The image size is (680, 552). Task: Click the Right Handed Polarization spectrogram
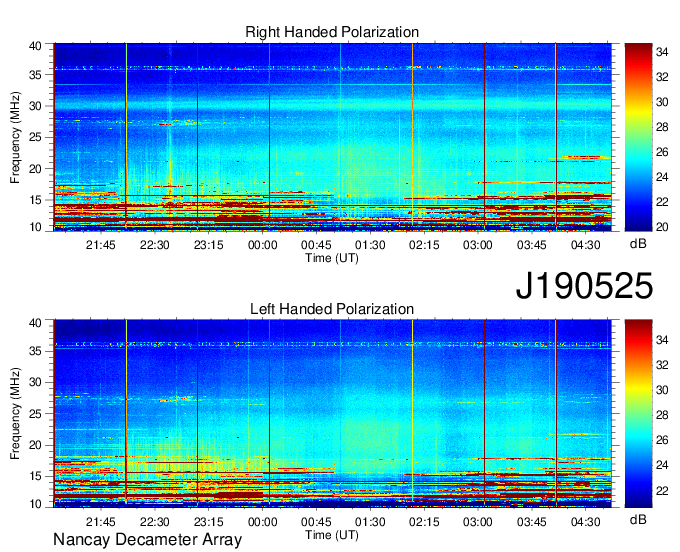(332, 137)
